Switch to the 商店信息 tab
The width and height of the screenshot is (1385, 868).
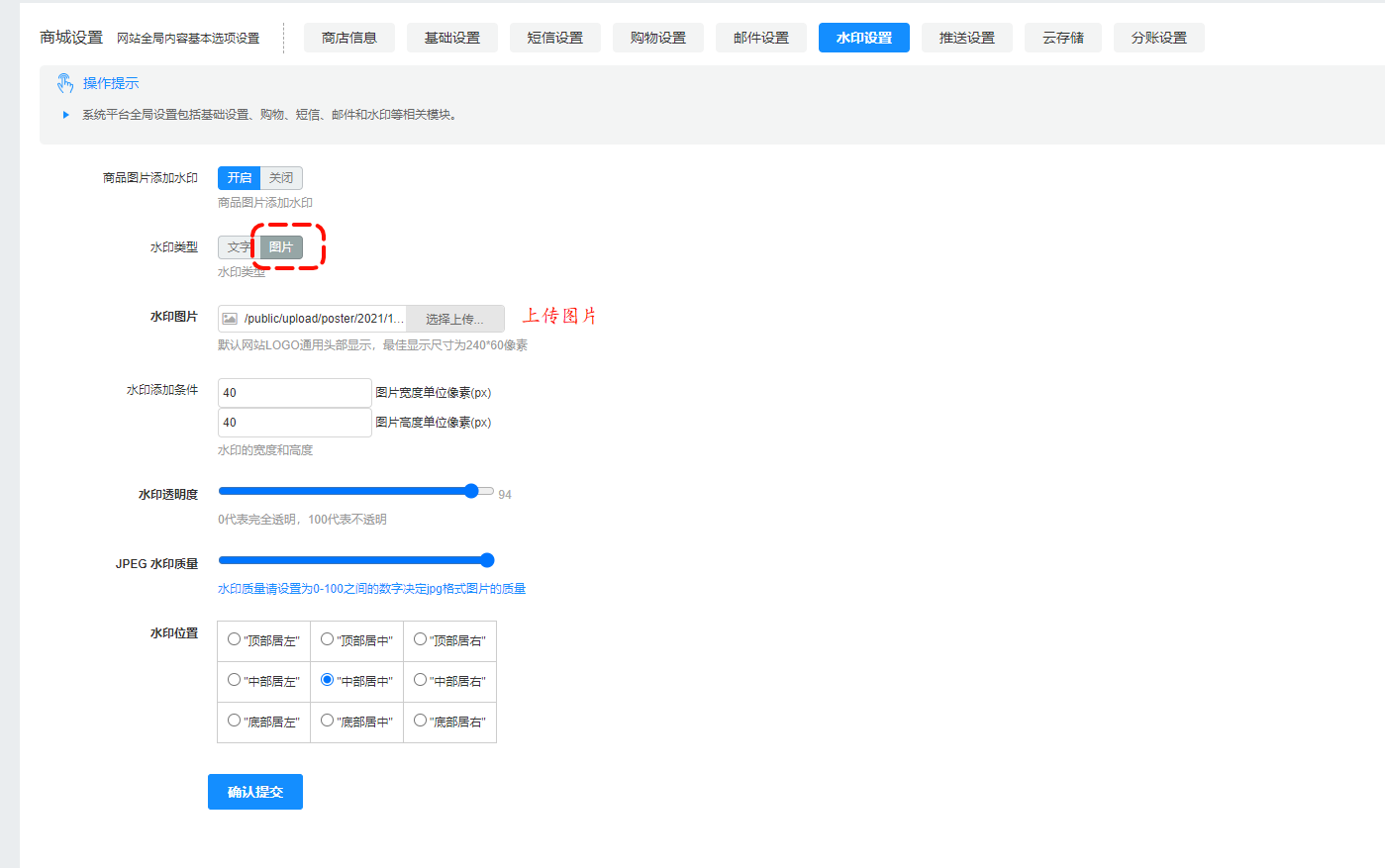click(348, 37)
